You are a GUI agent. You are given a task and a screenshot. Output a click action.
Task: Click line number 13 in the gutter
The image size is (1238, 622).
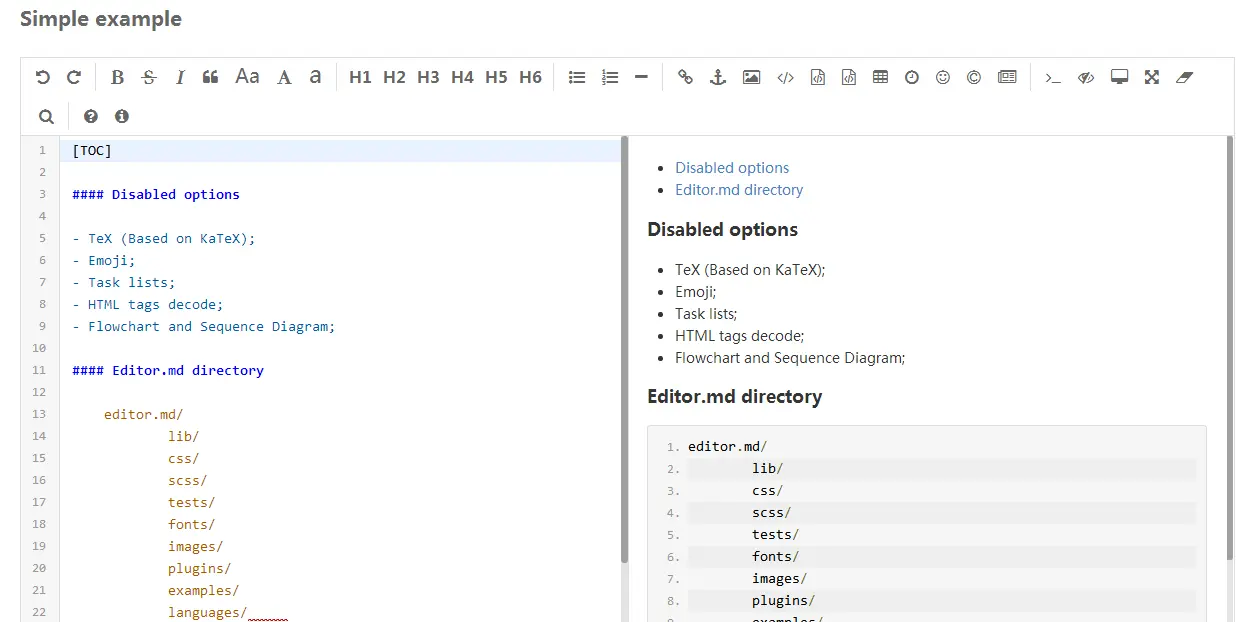click(x=39, y=414)
